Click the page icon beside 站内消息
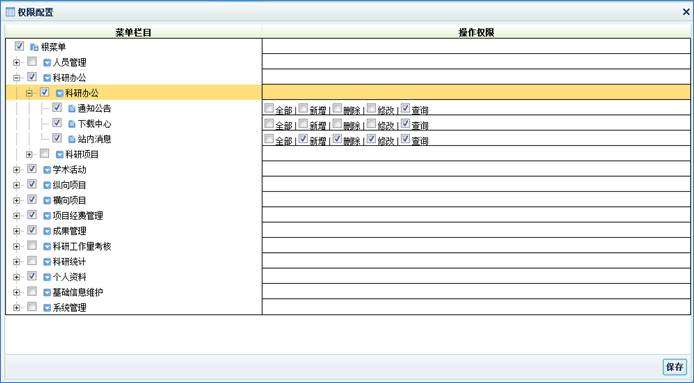The image size is (694, 383). pos(72,139)
